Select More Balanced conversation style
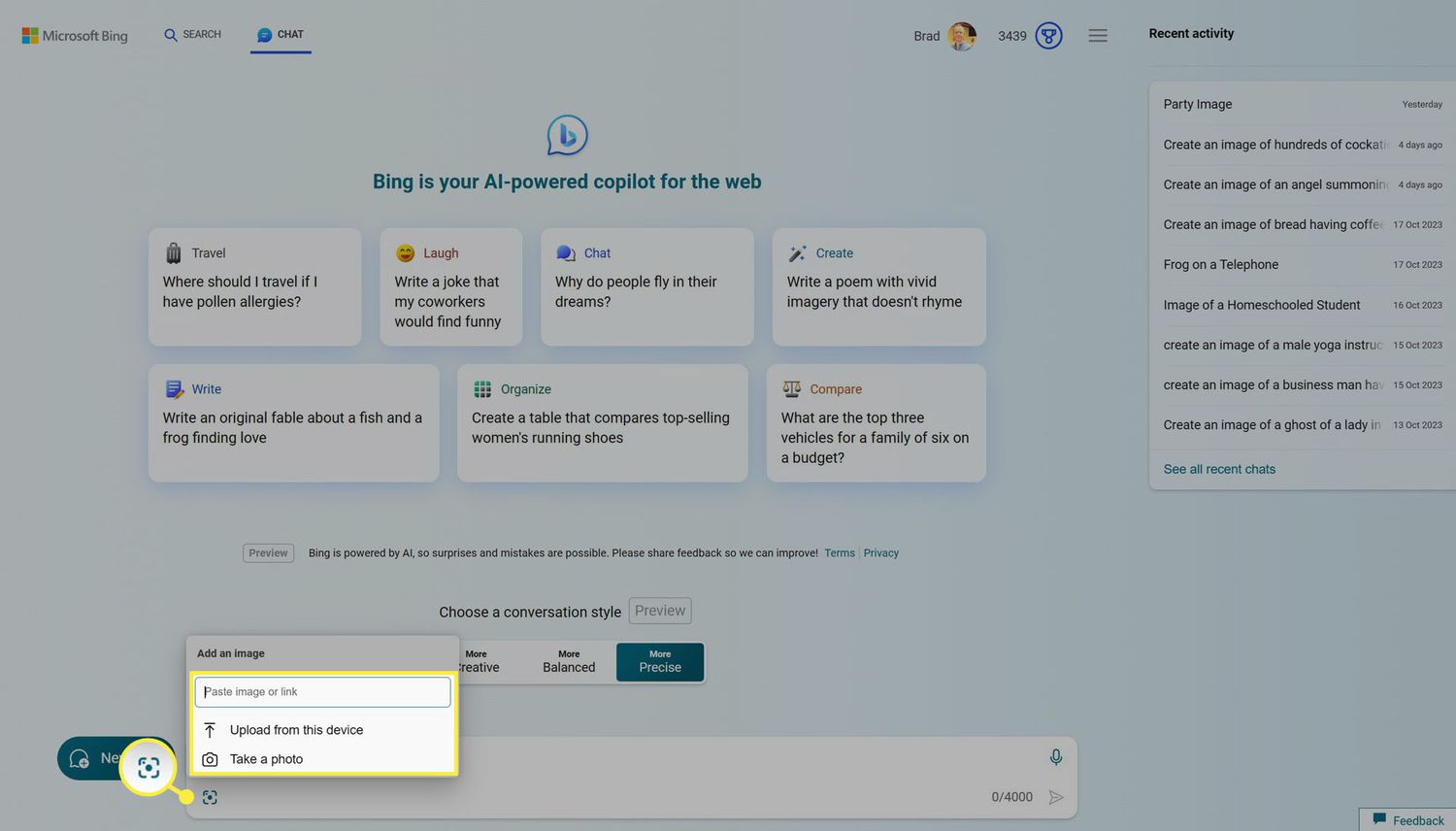 tap(569, 662)
